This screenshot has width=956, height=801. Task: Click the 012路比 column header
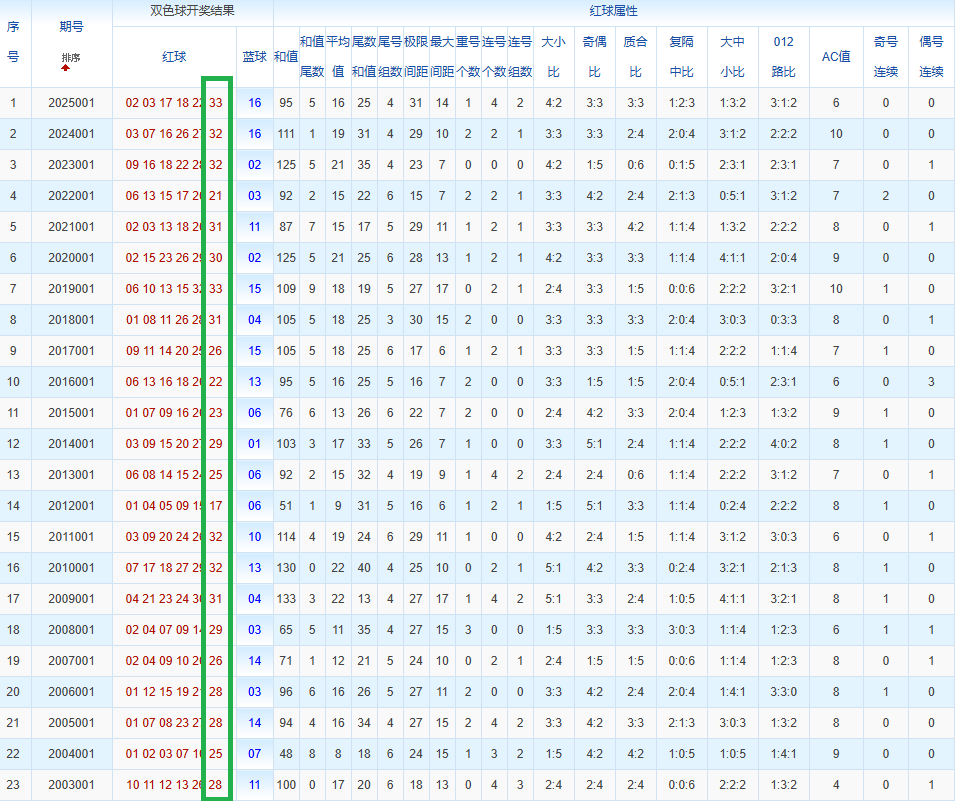(x=784, y=57)
